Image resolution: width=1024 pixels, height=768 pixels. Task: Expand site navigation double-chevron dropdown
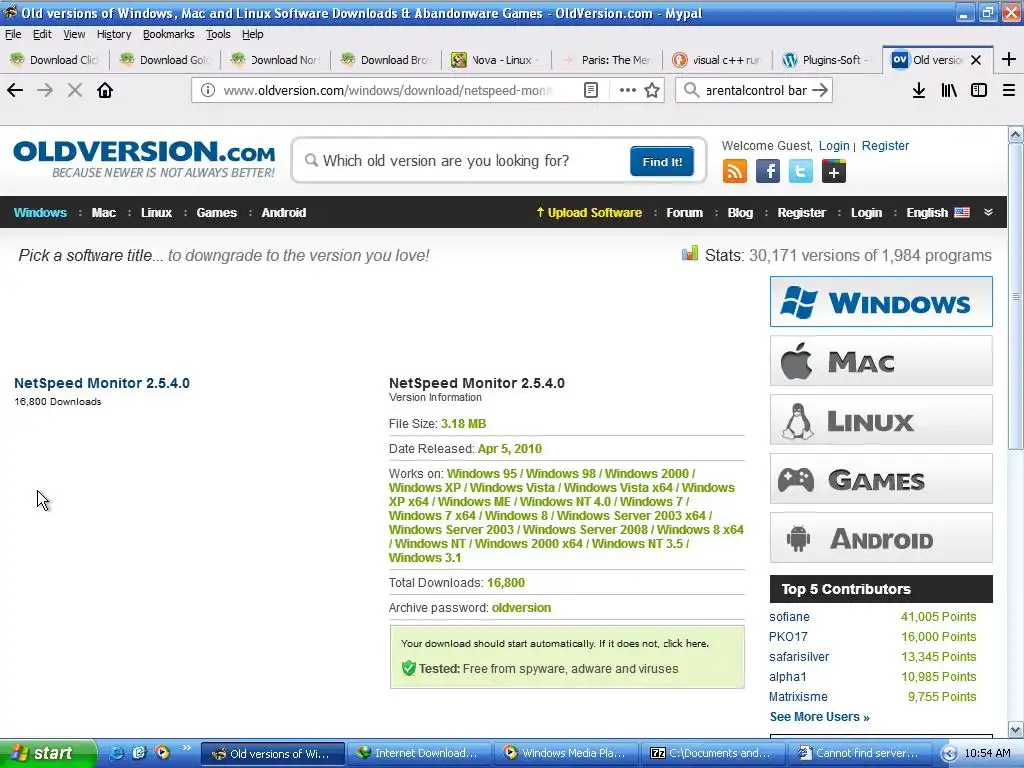[989, 212]
